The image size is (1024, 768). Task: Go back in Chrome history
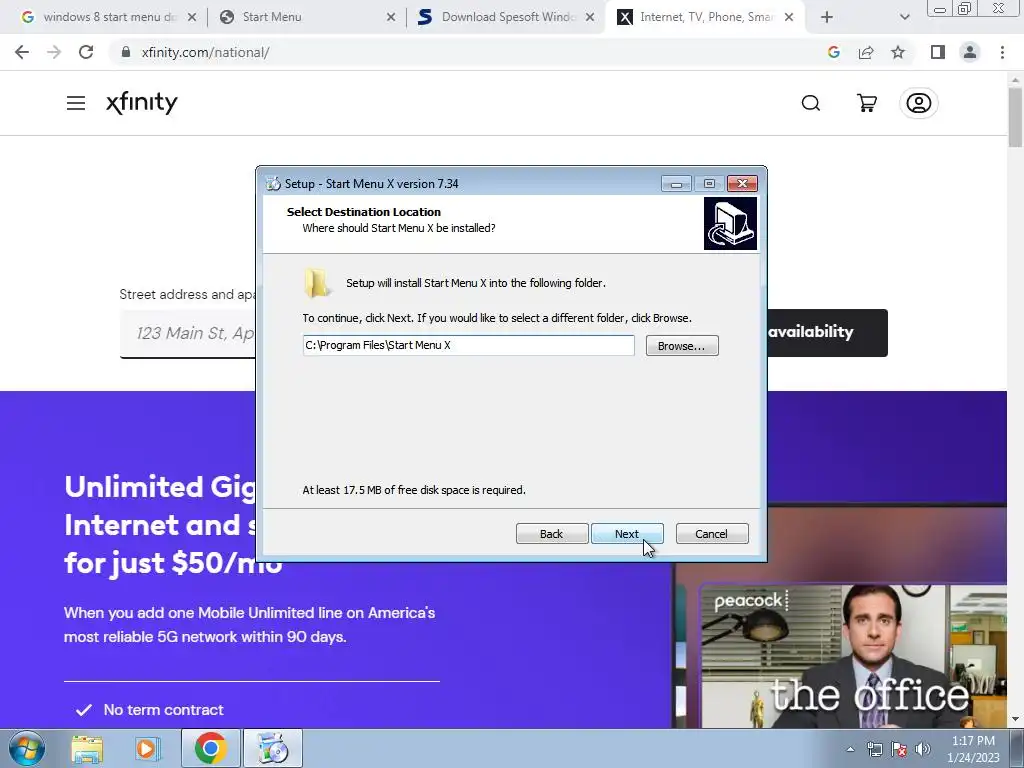click(x=22, y=52)
